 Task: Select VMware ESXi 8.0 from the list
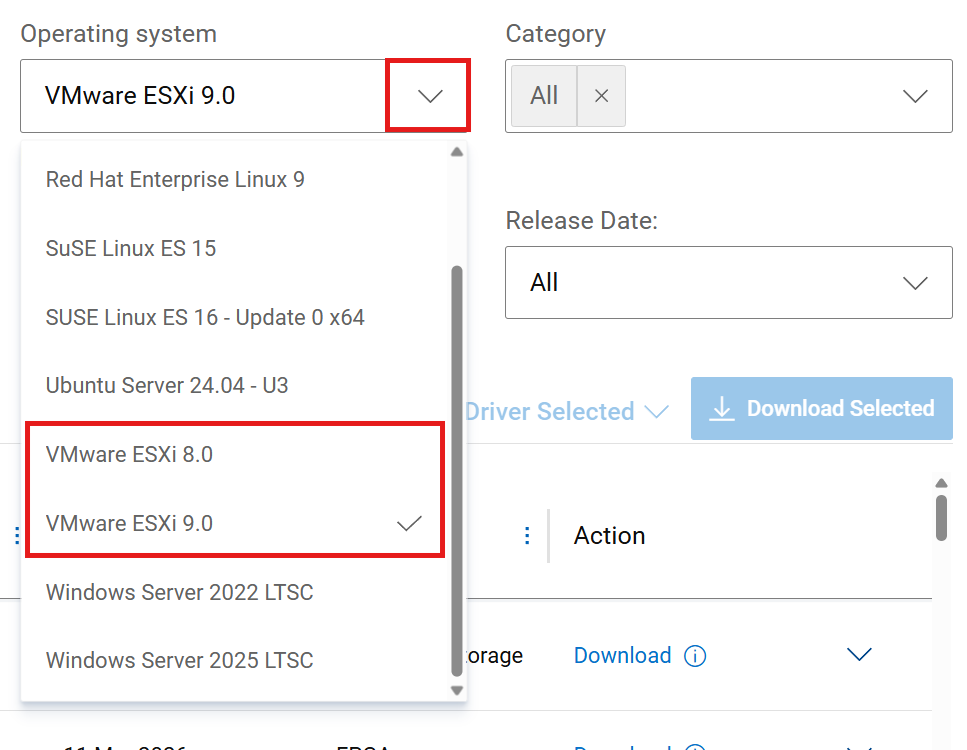pyautogui.click(x=128, y=453)
